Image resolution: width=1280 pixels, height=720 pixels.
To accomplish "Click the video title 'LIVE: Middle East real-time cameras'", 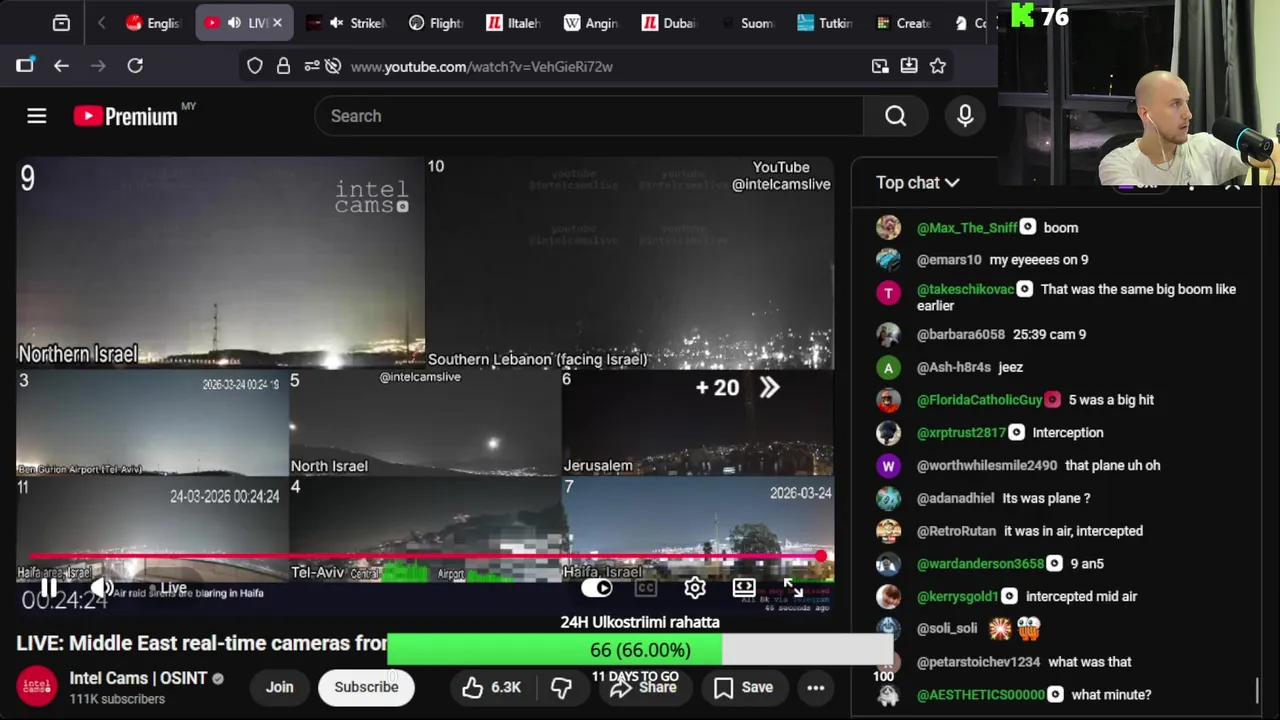I will (x=201, y=643).
